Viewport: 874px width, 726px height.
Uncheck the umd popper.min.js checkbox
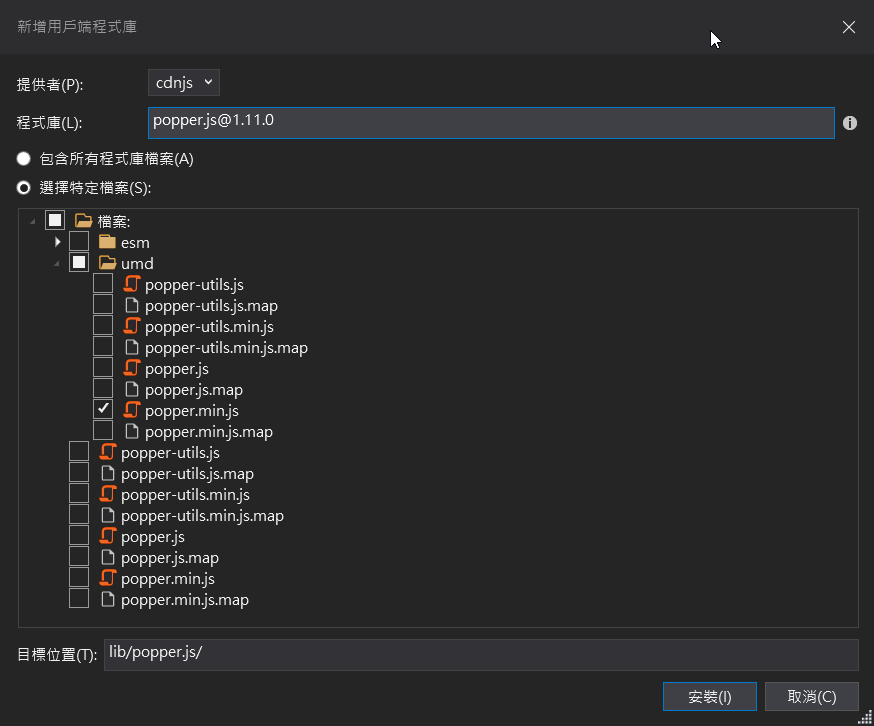point(103,410)
